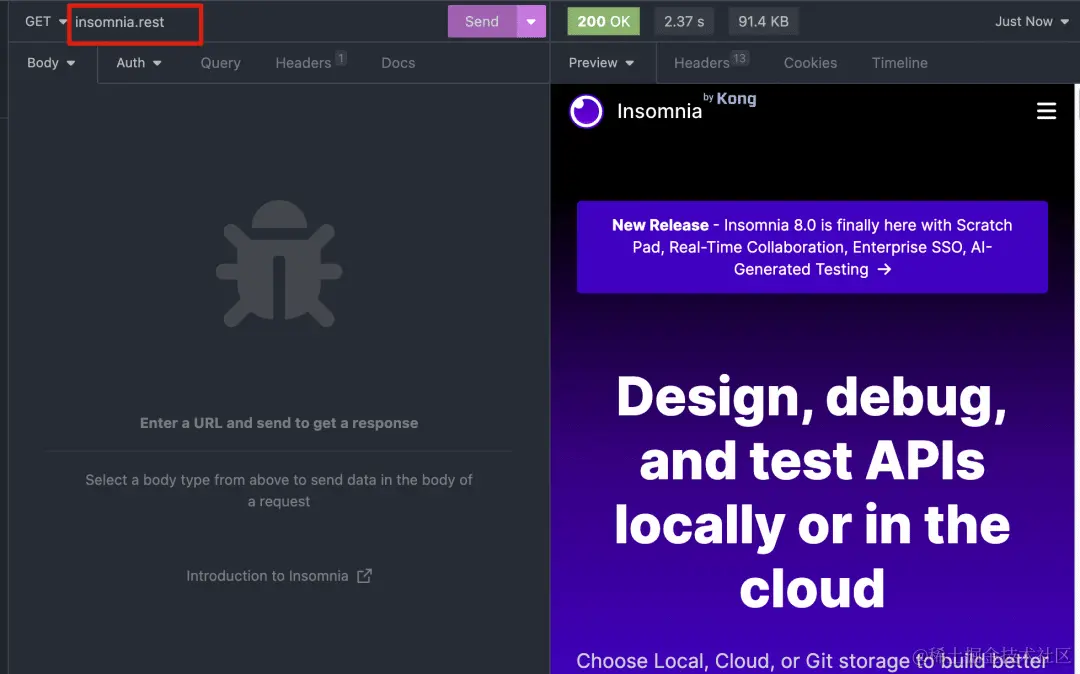Switch to the response Headers tab
Image resolution: width=1080 pixels, height=674 pixels.
coord(710,62)
